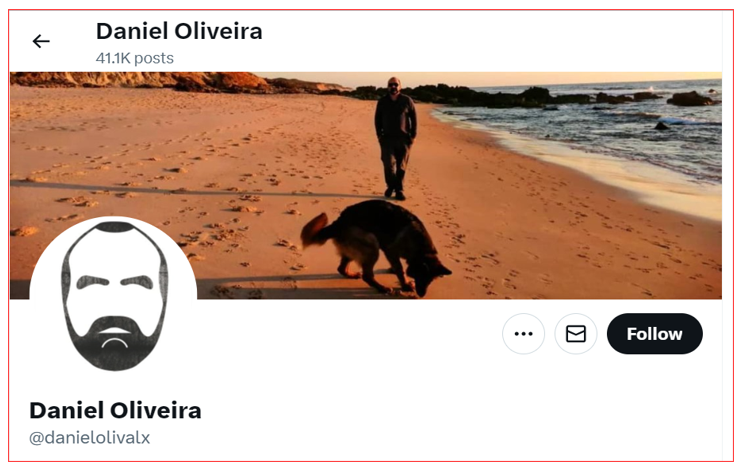738x468 pixels.
Task: Click the dog sniffing the sand
Action: click(376, 247)
